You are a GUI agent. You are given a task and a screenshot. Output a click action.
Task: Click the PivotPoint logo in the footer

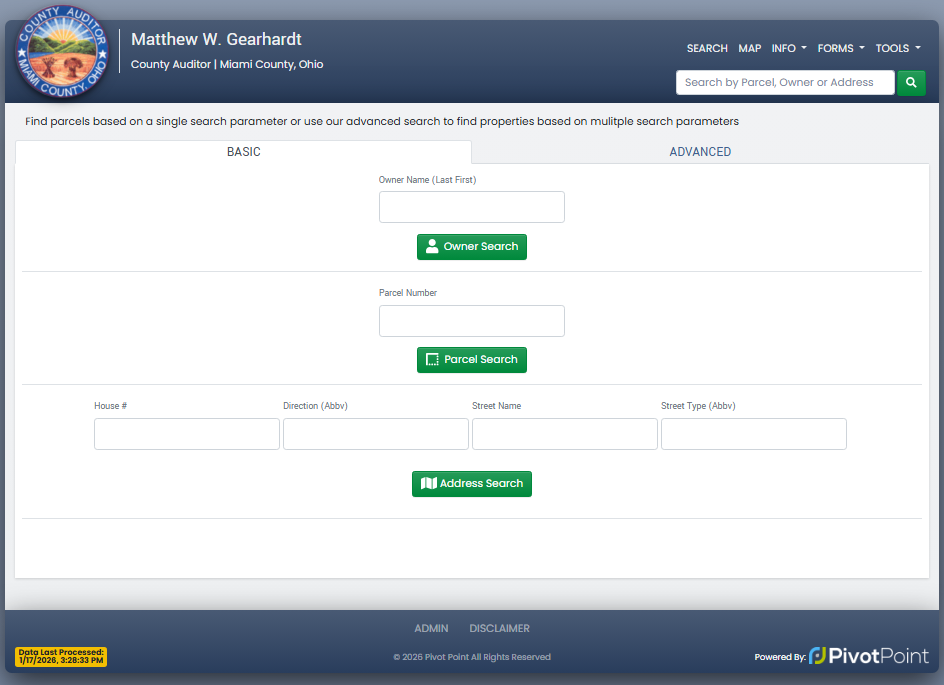point(868,656)
